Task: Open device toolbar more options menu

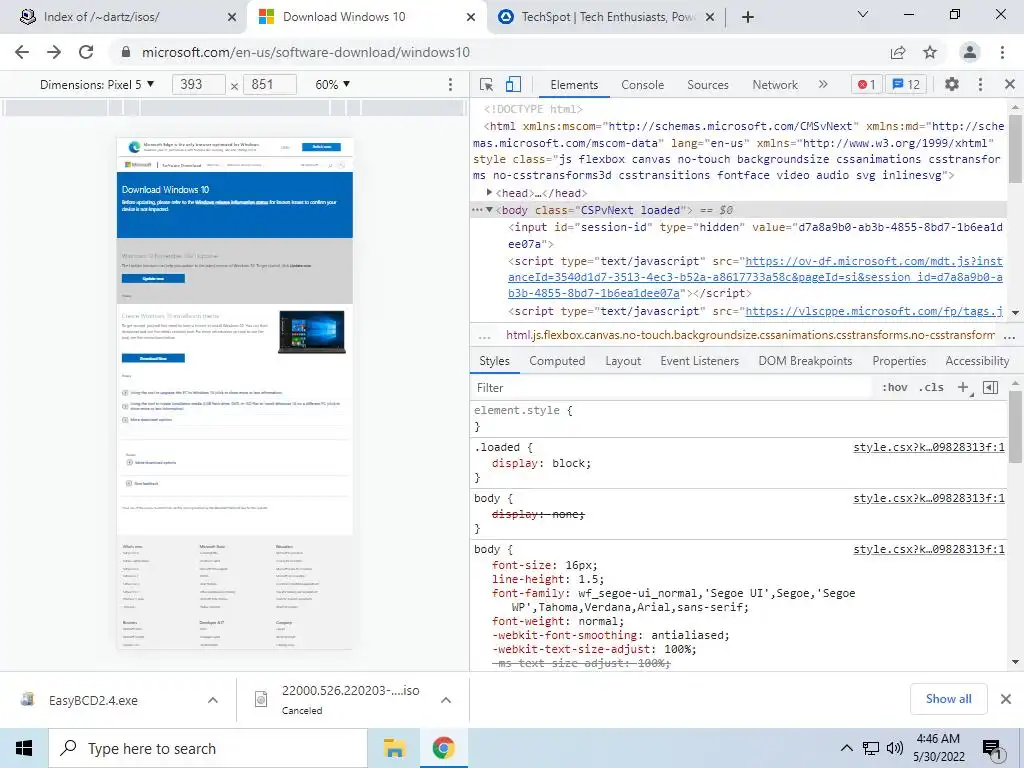Action: [x=450, y=84]
